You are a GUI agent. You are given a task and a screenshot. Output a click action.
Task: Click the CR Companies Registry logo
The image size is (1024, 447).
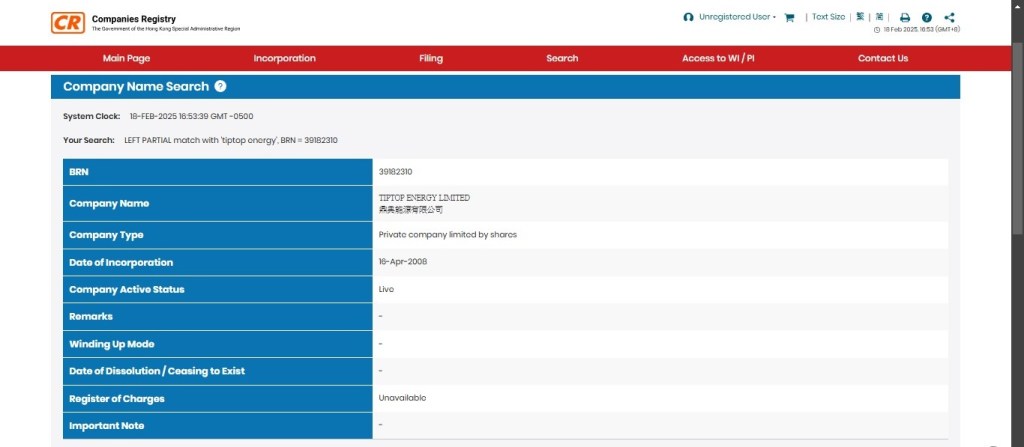[x=67, y=23]
